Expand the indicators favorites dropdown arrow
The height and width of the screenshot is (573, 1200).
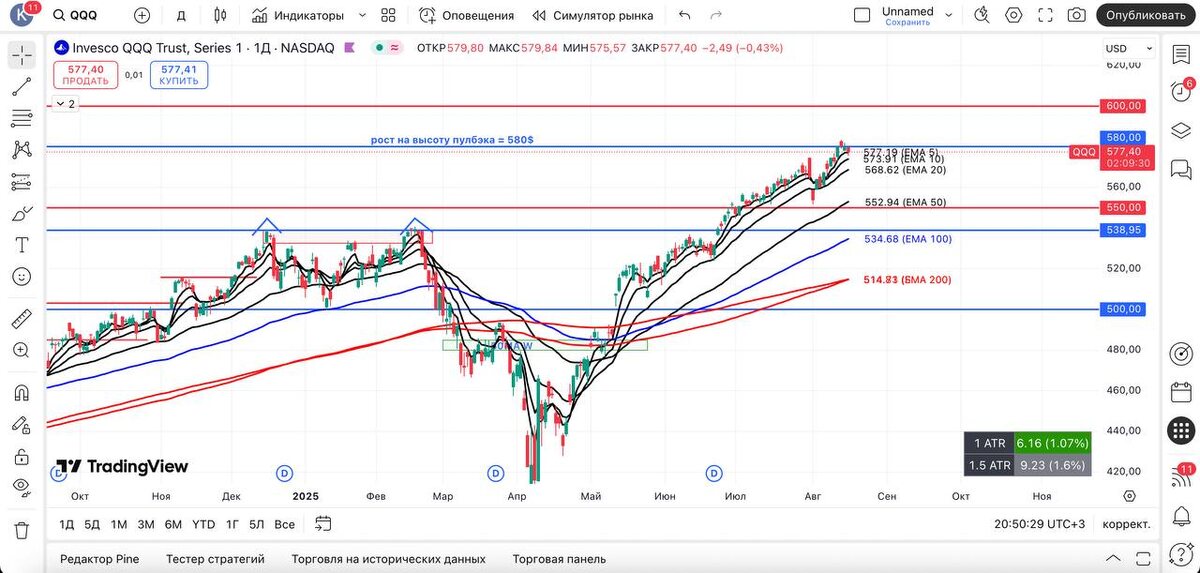click(362, 15)
